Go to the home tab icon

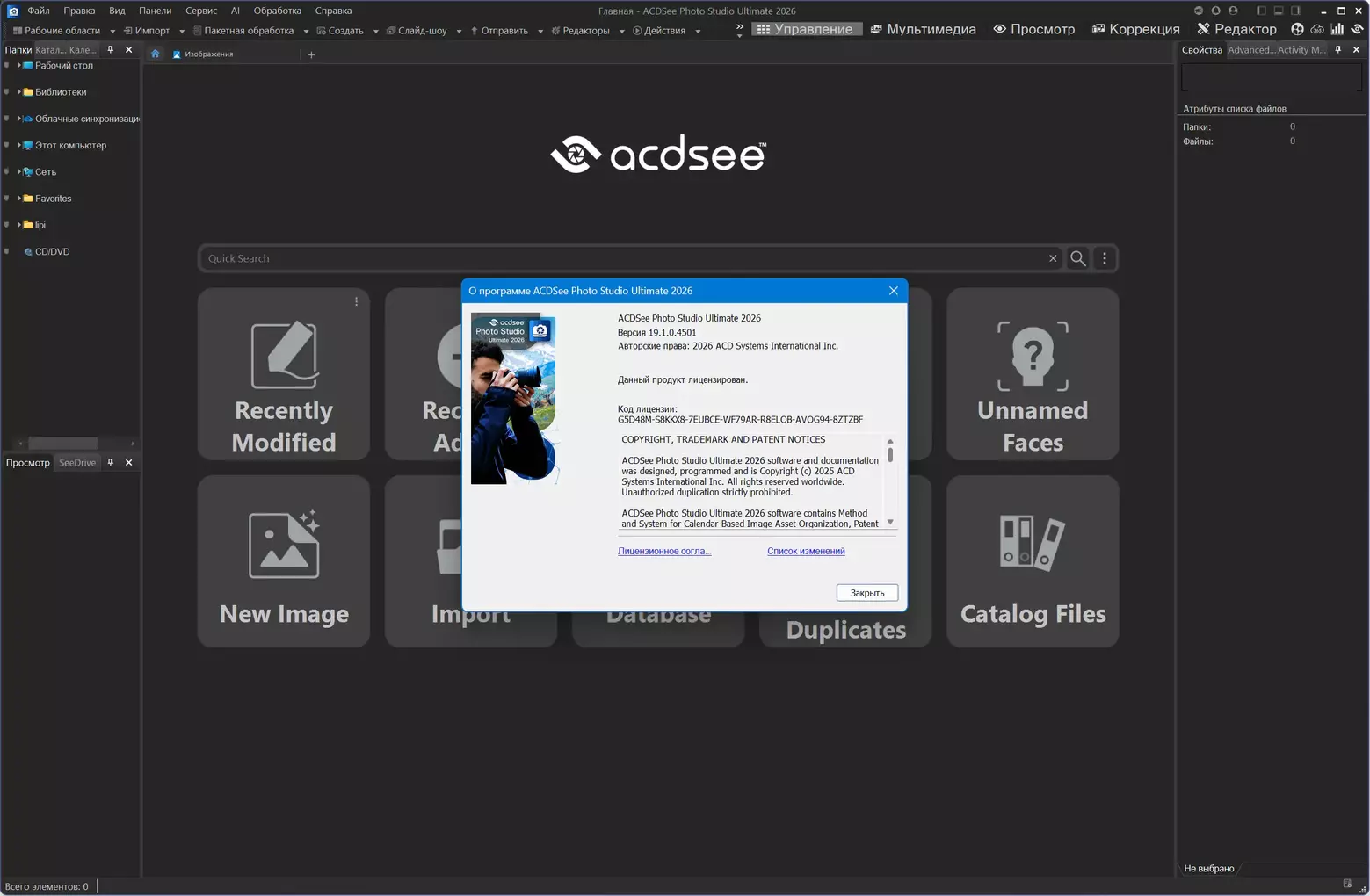(156, 54)
